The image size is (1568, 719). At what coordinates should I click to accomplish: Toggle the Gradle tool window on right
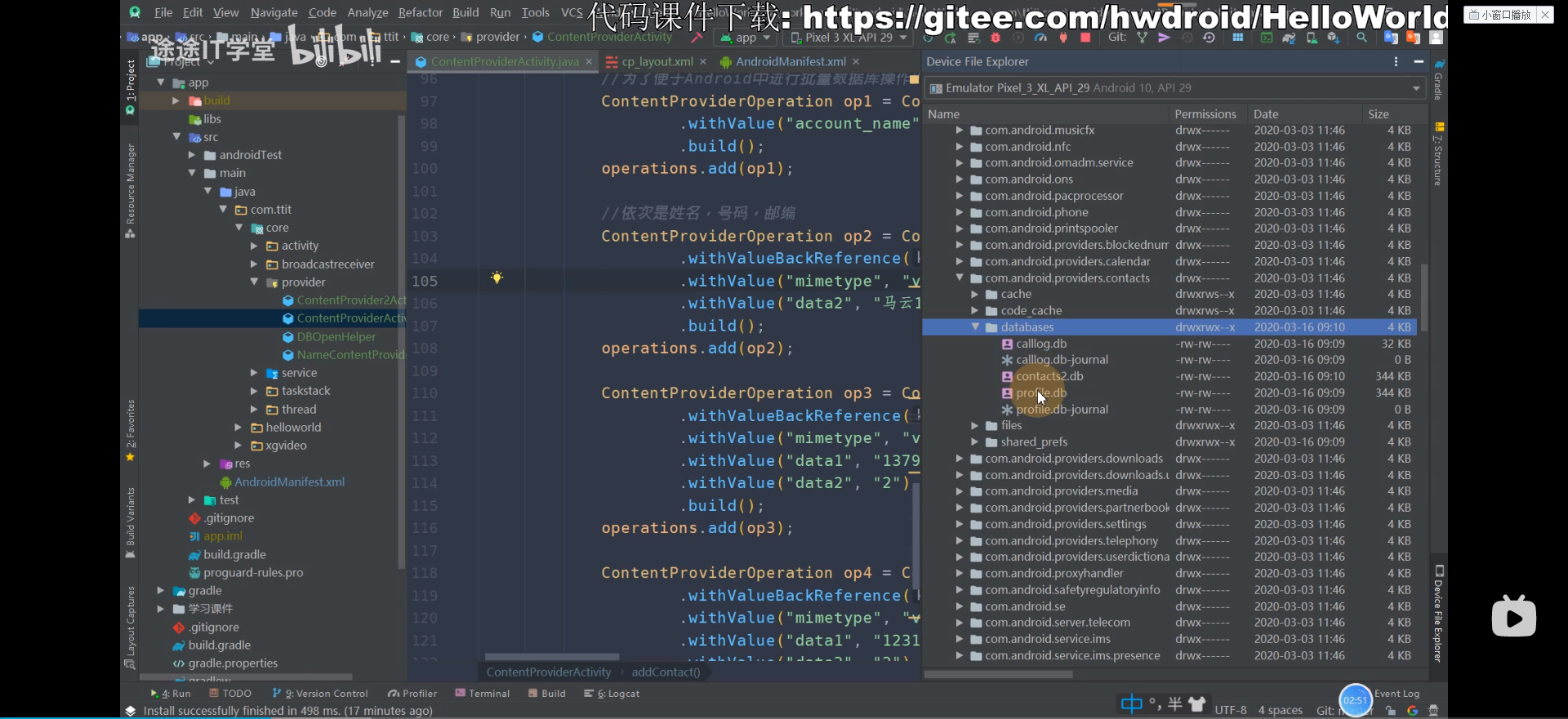pos(1439,80)
